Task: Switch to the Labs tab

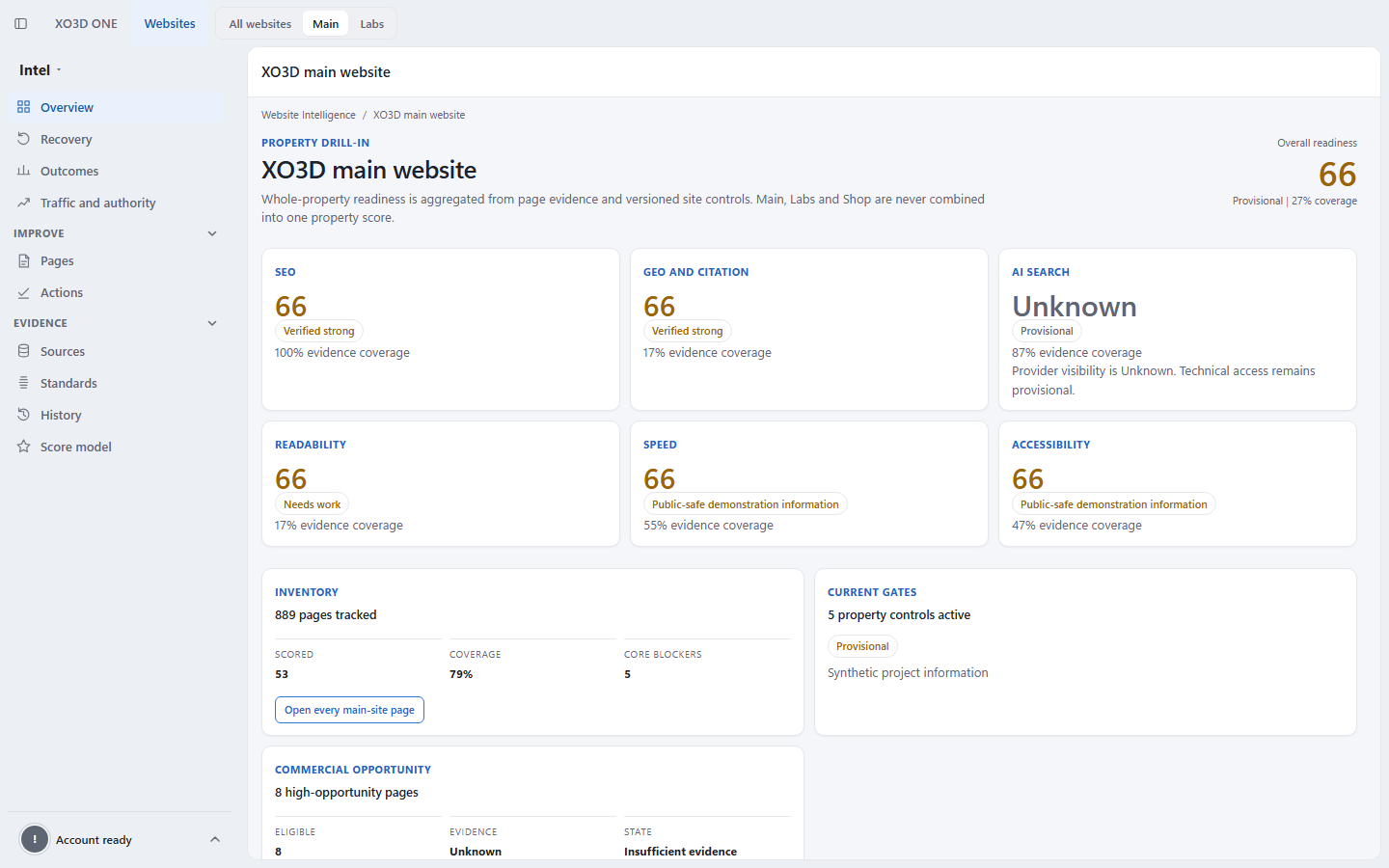Action: (x=372, y=24)
